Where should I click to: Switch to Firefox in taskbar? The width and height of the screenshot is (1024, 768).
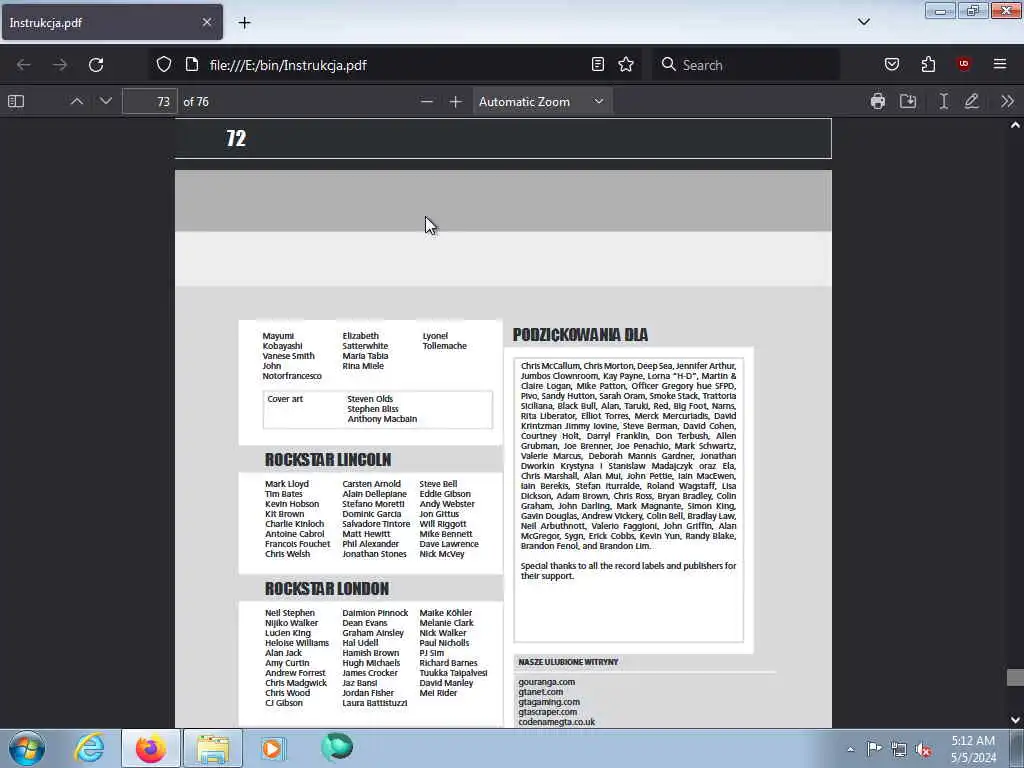tap(151, 748)
